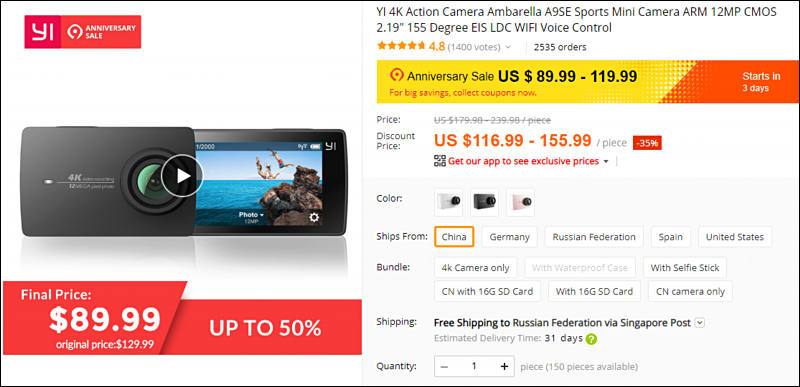This screenshot has height=387, width=800.
Task: Click the settings gear on the camera screen
Action: (314, 218)
